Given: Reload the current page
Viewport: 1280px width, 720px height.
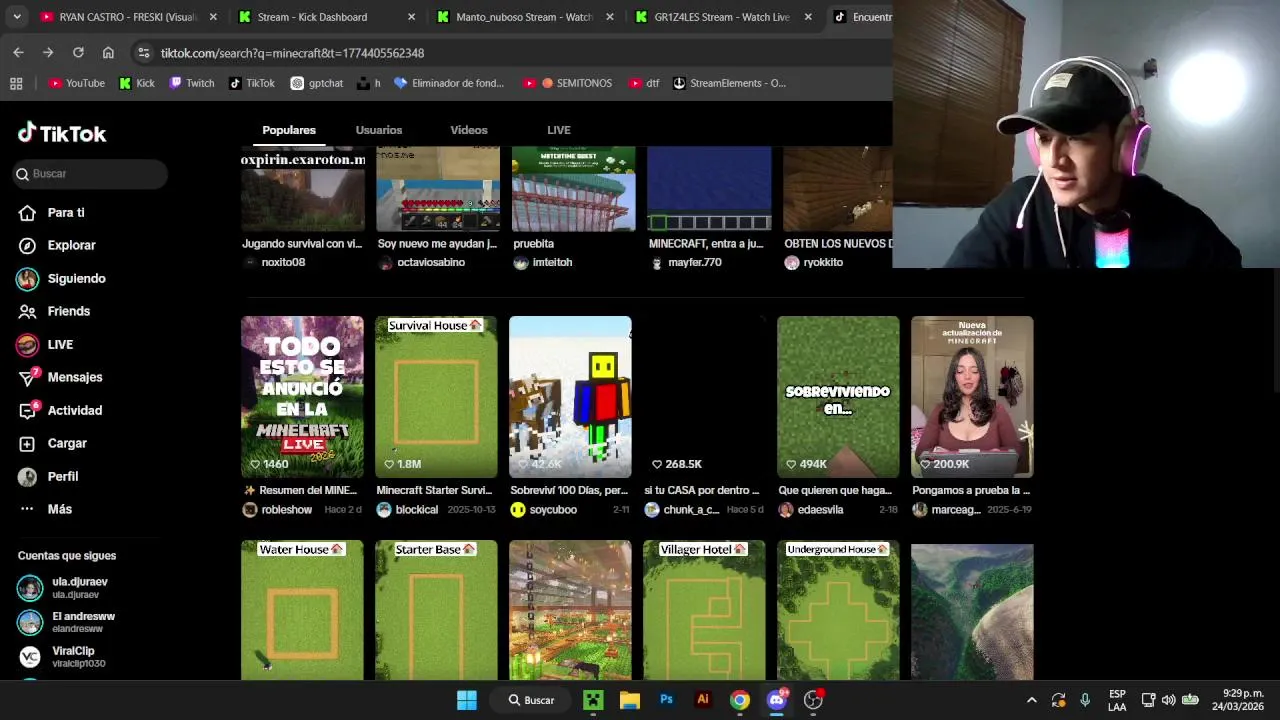Looking at the screenshot, I should (x=78, y=53).
